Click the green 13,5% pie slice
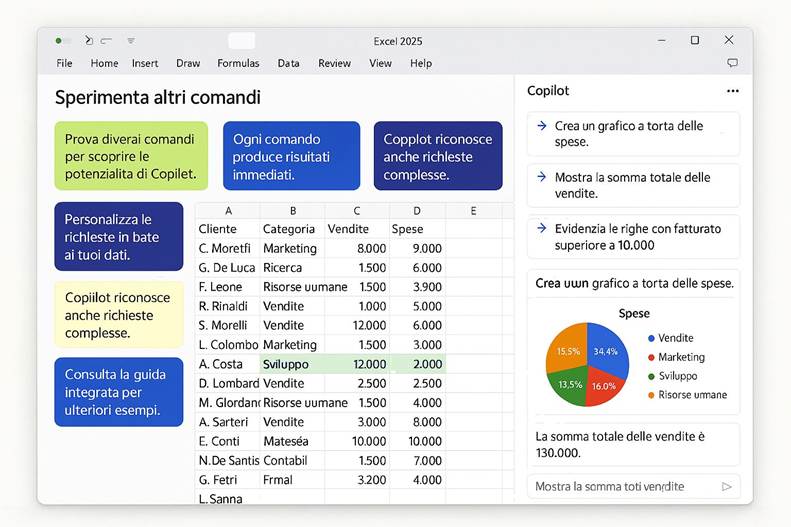The image size is (791, 527). coord(568,386)
